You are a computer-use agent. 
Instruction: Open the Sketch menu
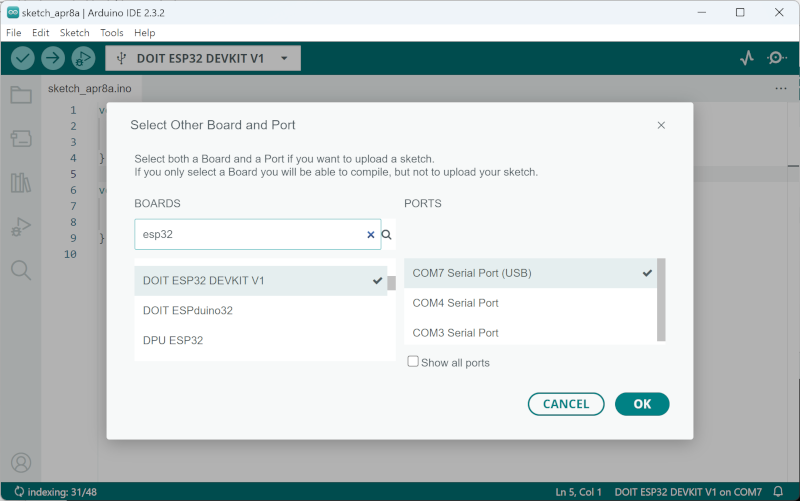click(x=74, y=33)
